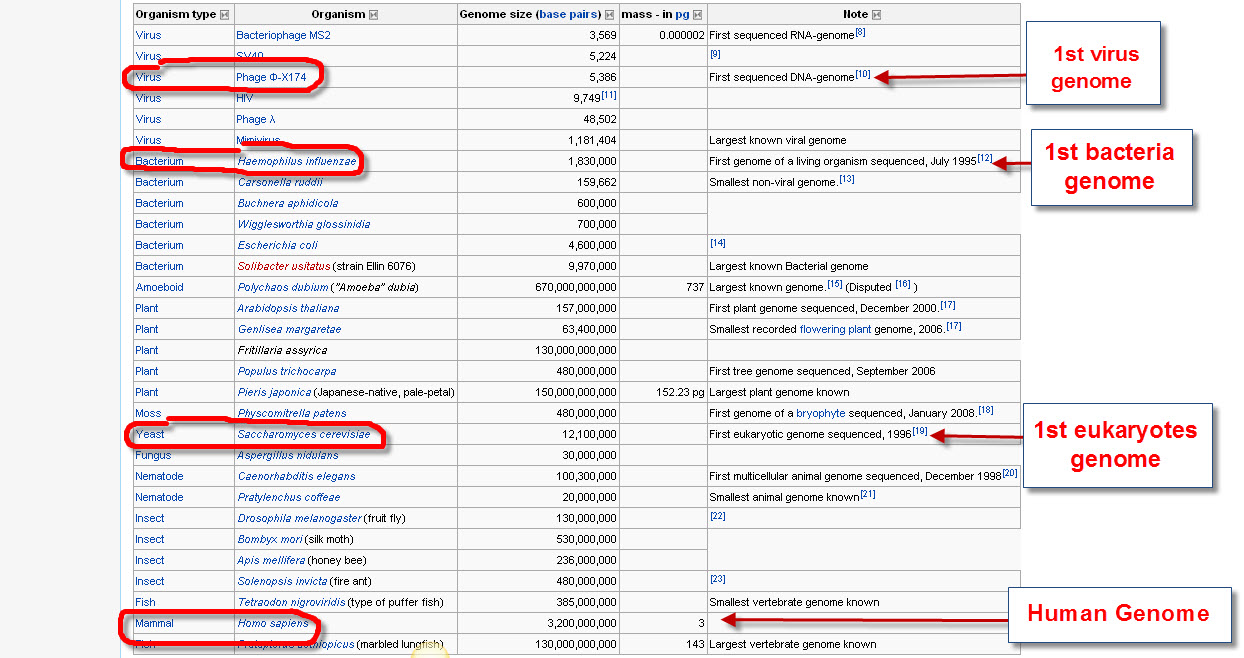
Task: Open Pratylenchus coffeae link
Action: [x=288, y=497]
